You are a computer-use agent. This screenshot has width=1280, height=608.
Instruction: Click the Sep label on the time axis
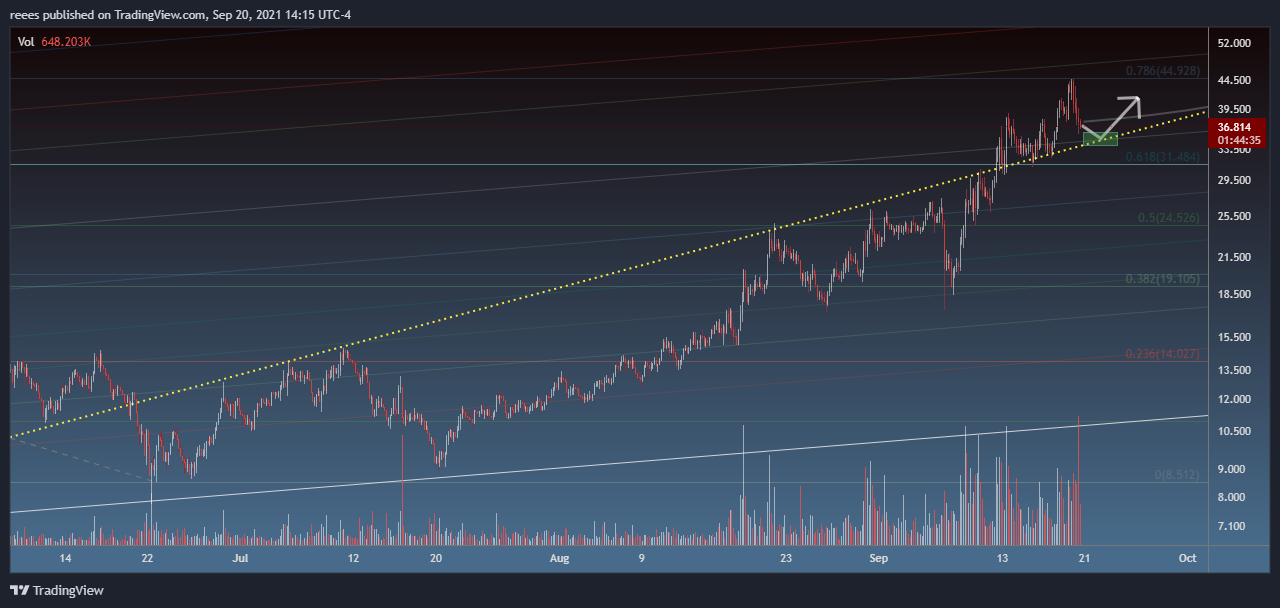pos(878,558)
